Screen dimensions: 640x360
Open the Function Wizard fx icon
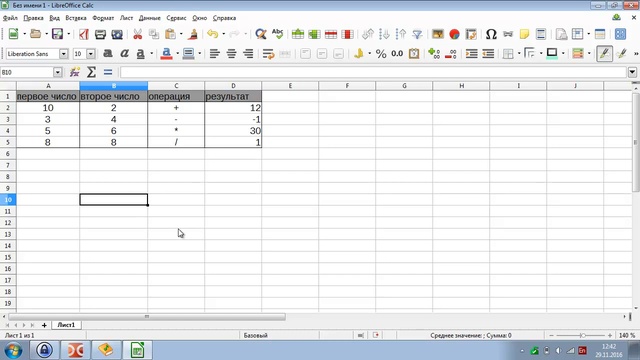pyautogui.click(x=75, y=72)
